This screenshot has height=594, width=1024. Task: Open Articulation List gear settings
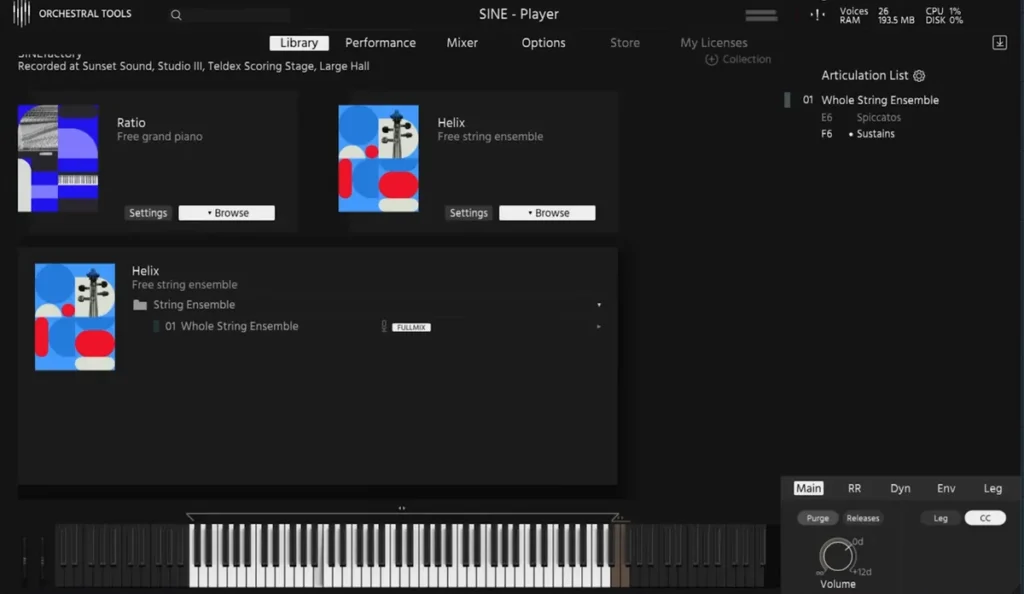tap(919, 76)
